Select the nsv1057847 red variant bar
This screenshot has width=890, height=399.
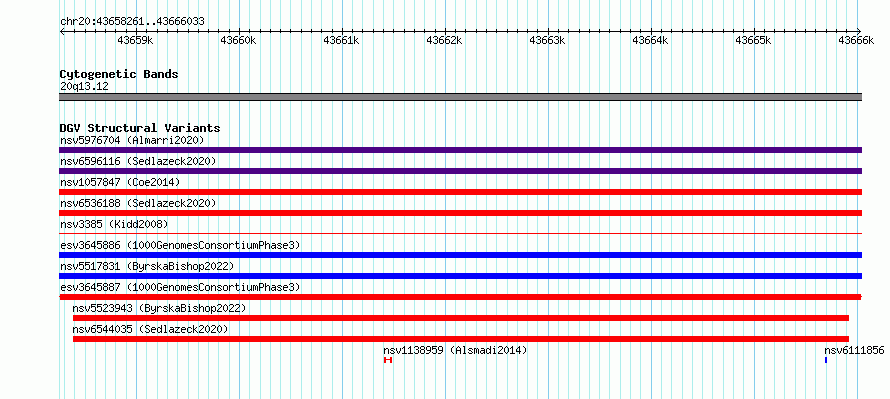pyautogui.click(x=460, y=192)
